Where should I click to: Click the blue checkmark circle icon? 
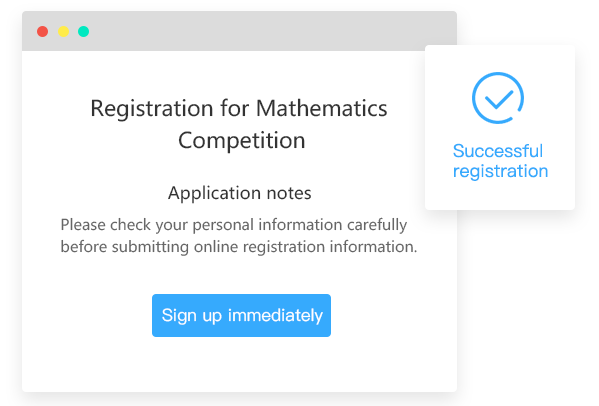click(x=498, y=98)
